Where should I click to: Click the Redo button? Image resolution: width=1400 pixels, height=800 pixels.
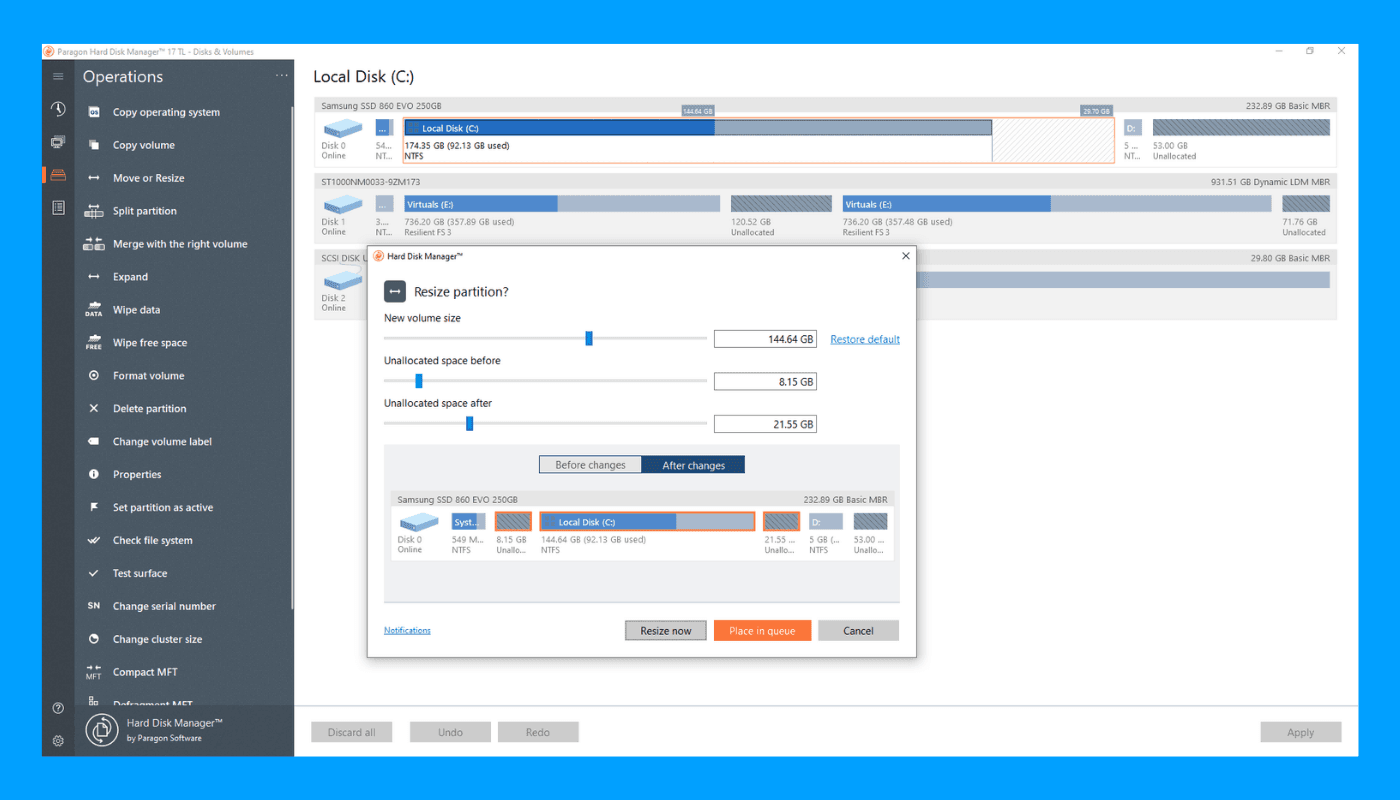tap(538, 732)
